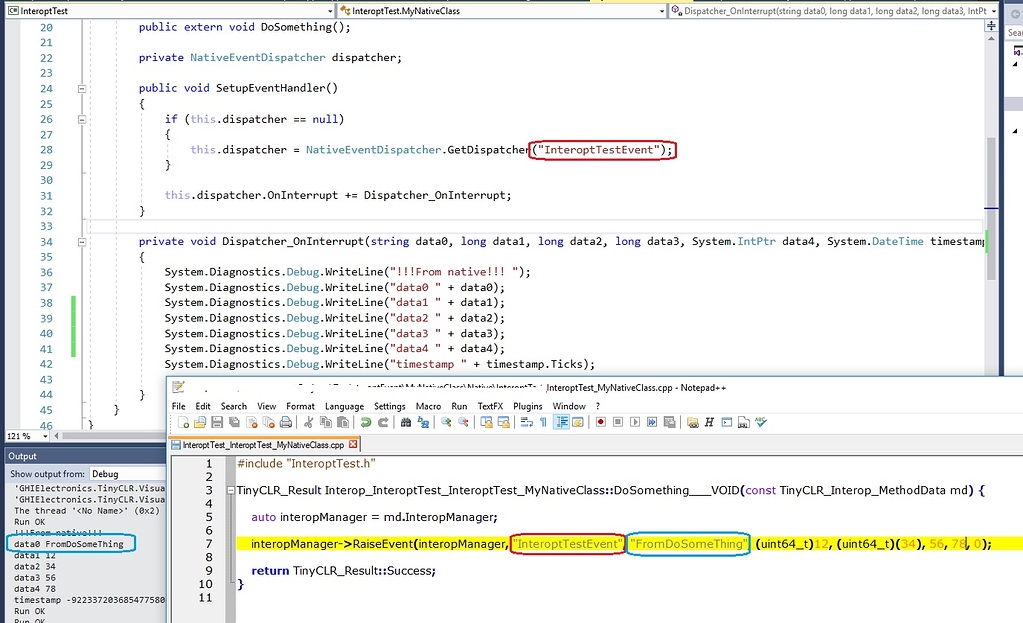
Task: Open the 121% editor zoom selector
Action: coord(28,435)
